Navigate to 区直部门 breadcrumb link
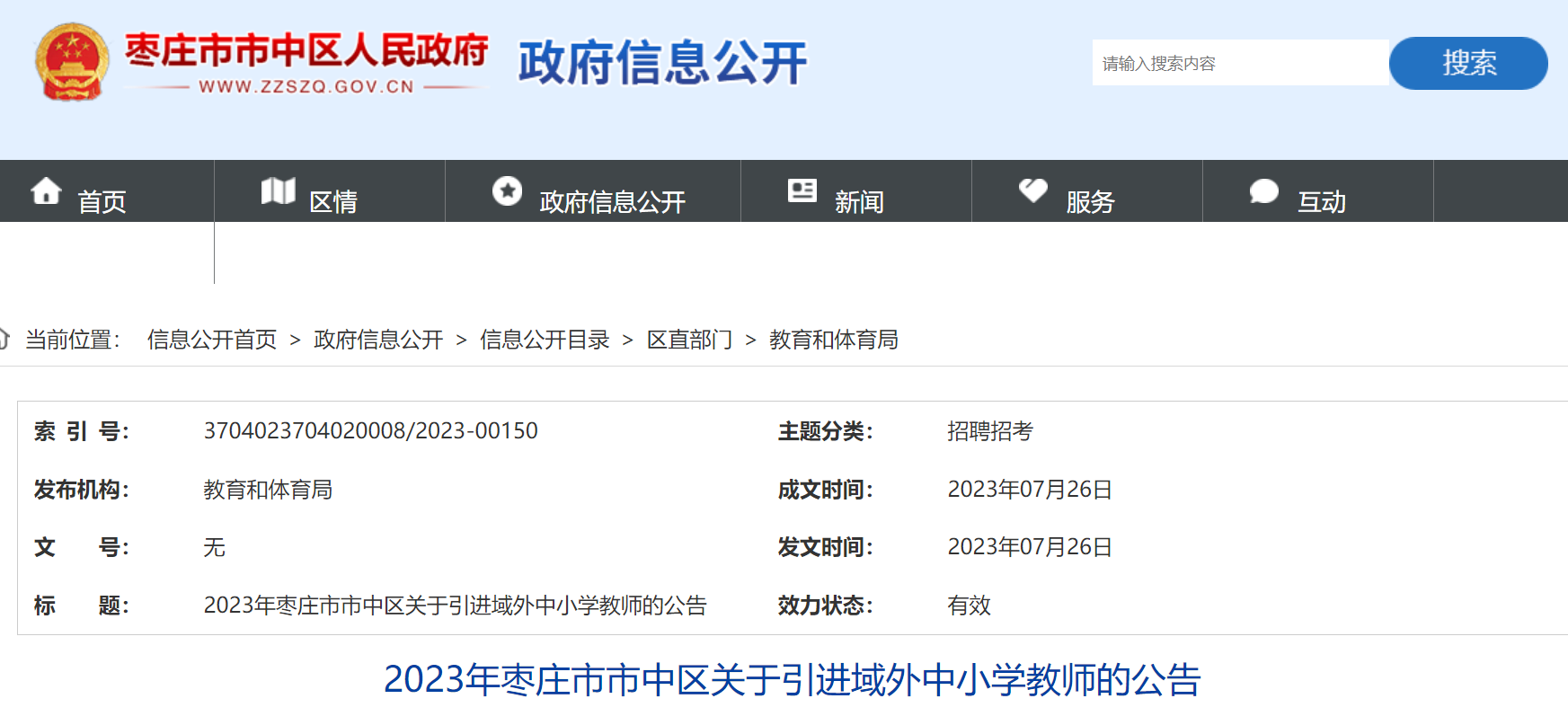The image size is (1568, 725). tap(689, 340)
